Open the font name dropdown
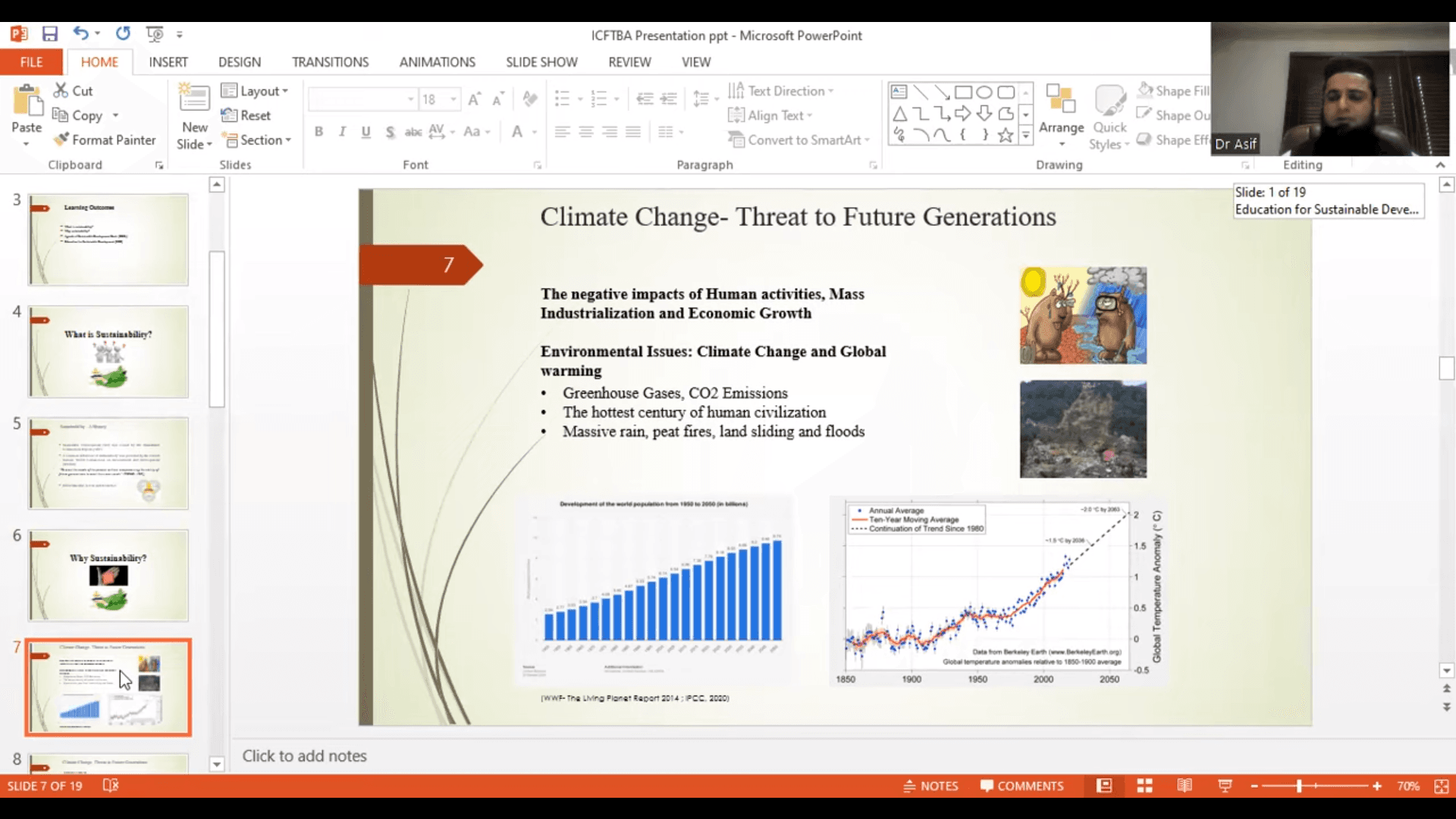 coord(410,99)
